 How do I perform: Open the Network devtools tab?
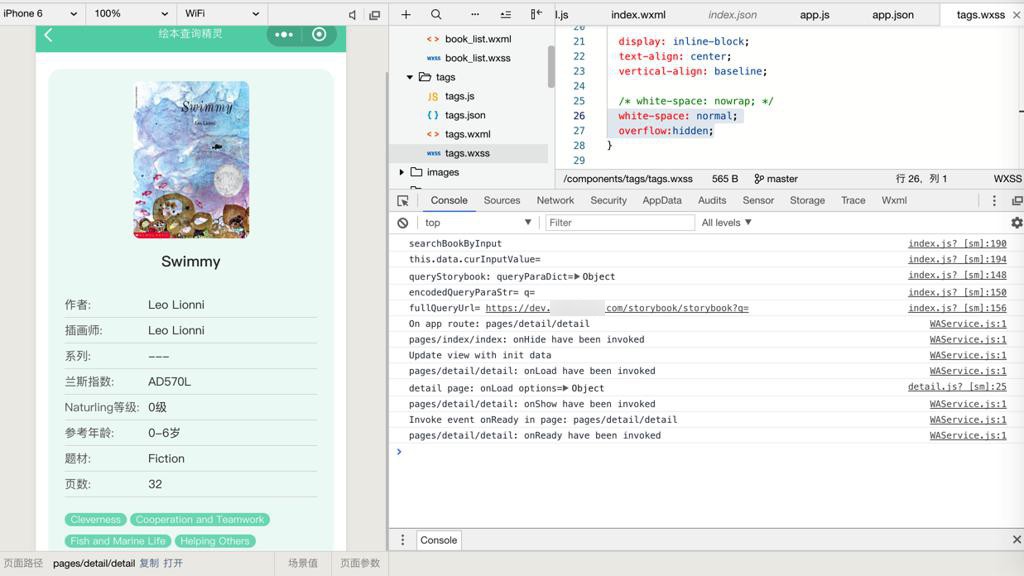click(555, 200)
